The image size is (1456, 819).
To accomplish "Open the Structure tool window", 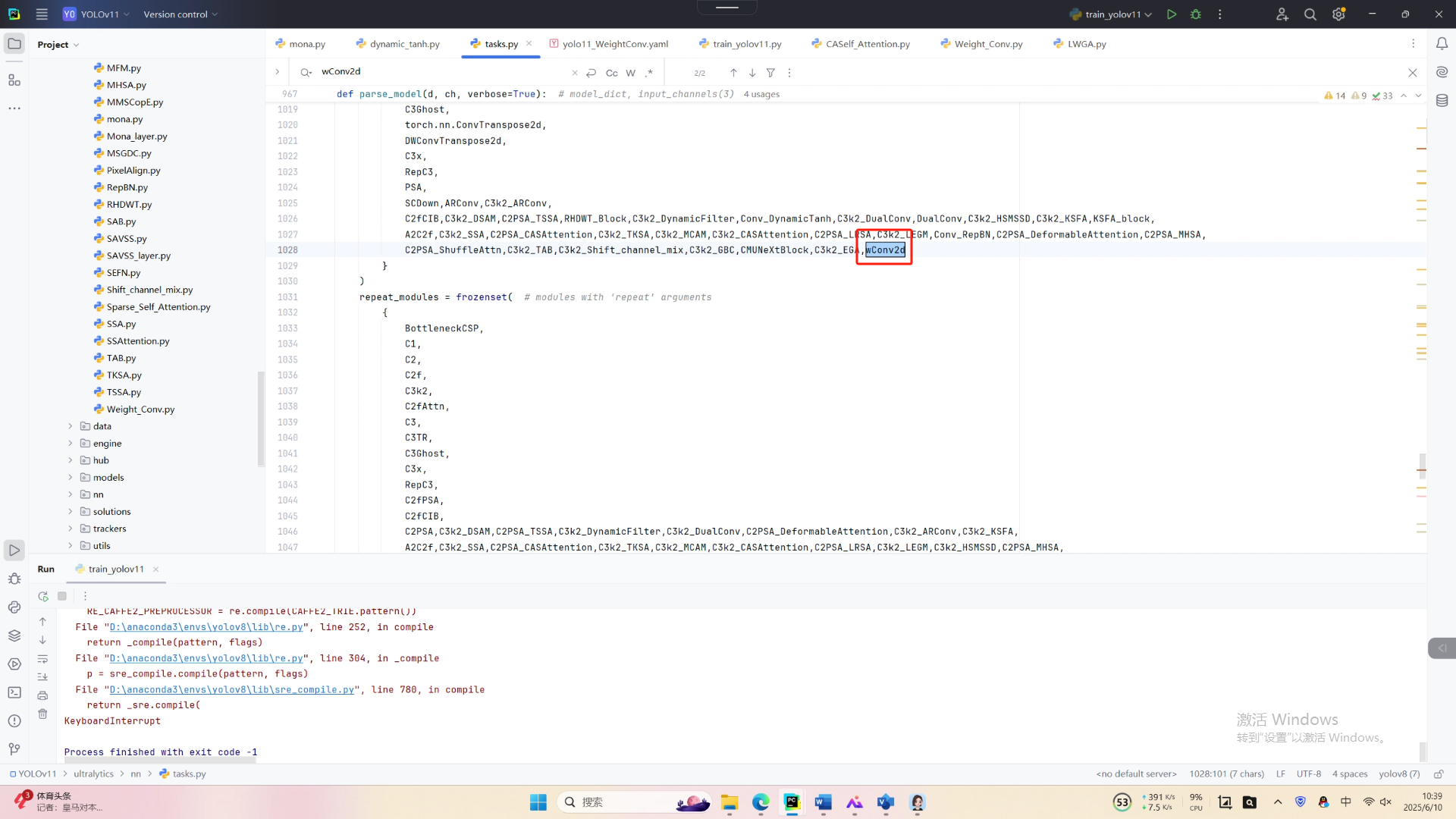I will (14, 80).
